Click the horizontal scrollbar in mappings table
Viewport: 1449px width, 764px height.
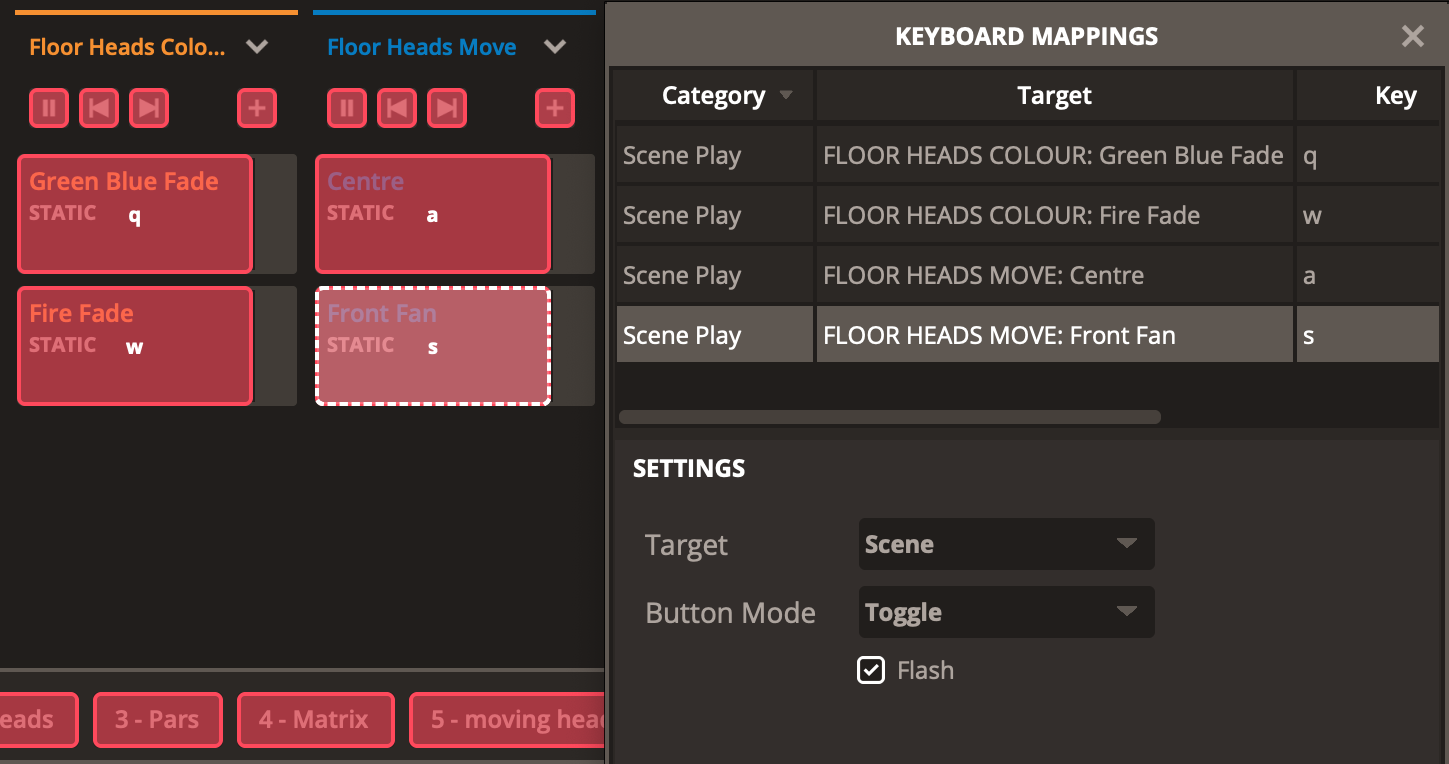[x=890, y=417]
